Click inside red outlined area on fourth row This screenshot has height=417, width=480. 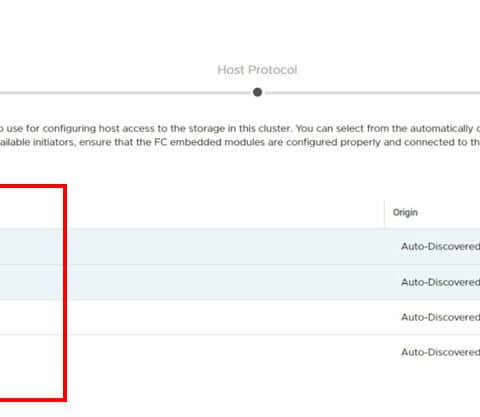32,352
